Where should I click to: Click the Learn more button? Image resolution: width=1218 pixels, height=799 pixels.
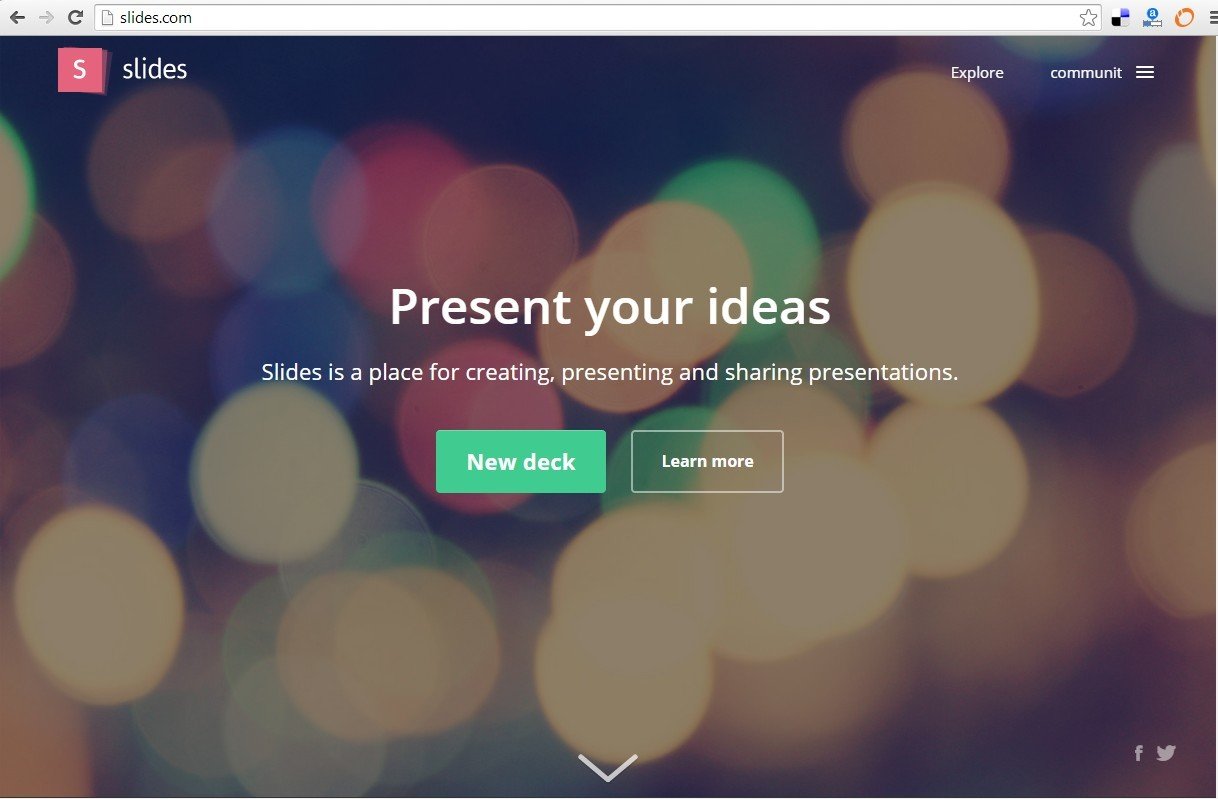pyautogui.click(x=707, y=461)
